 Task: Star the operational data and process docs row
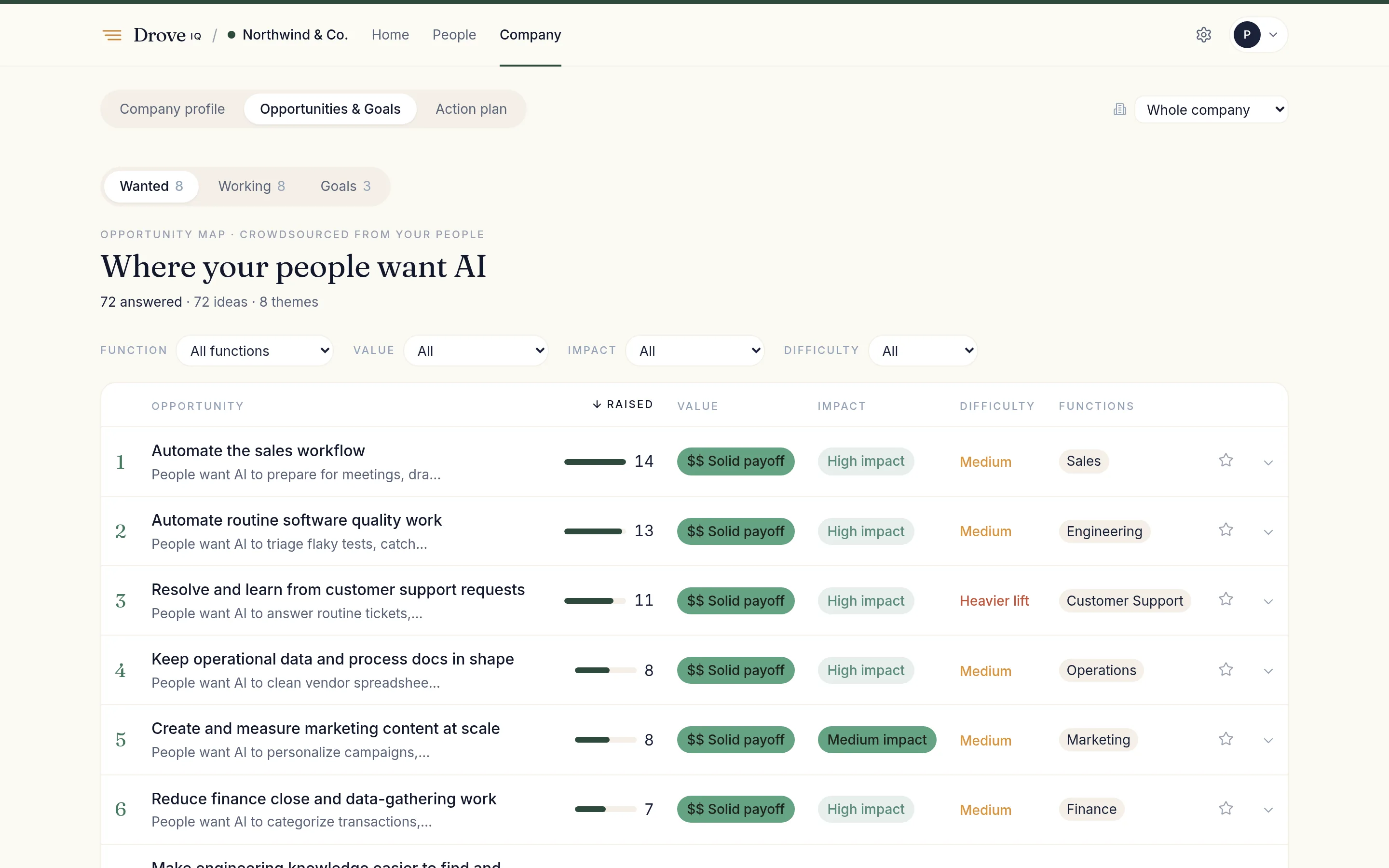1226,669
